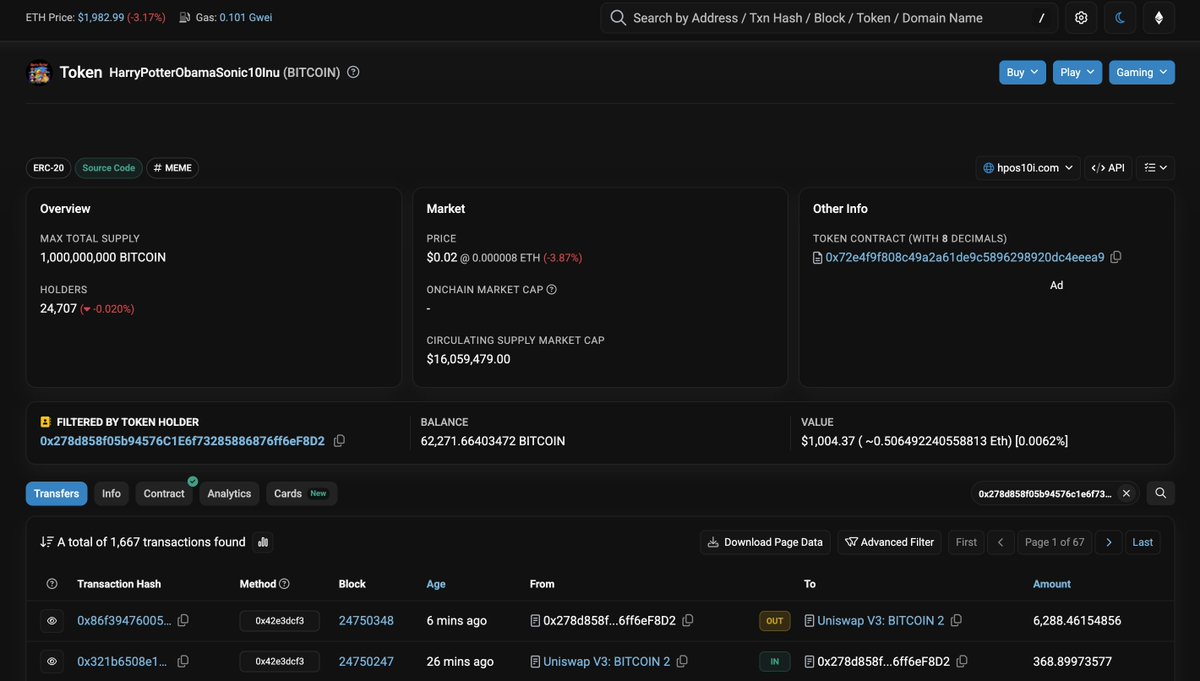Toggle Age column format

pyautogui.click(x=436, y=584)
